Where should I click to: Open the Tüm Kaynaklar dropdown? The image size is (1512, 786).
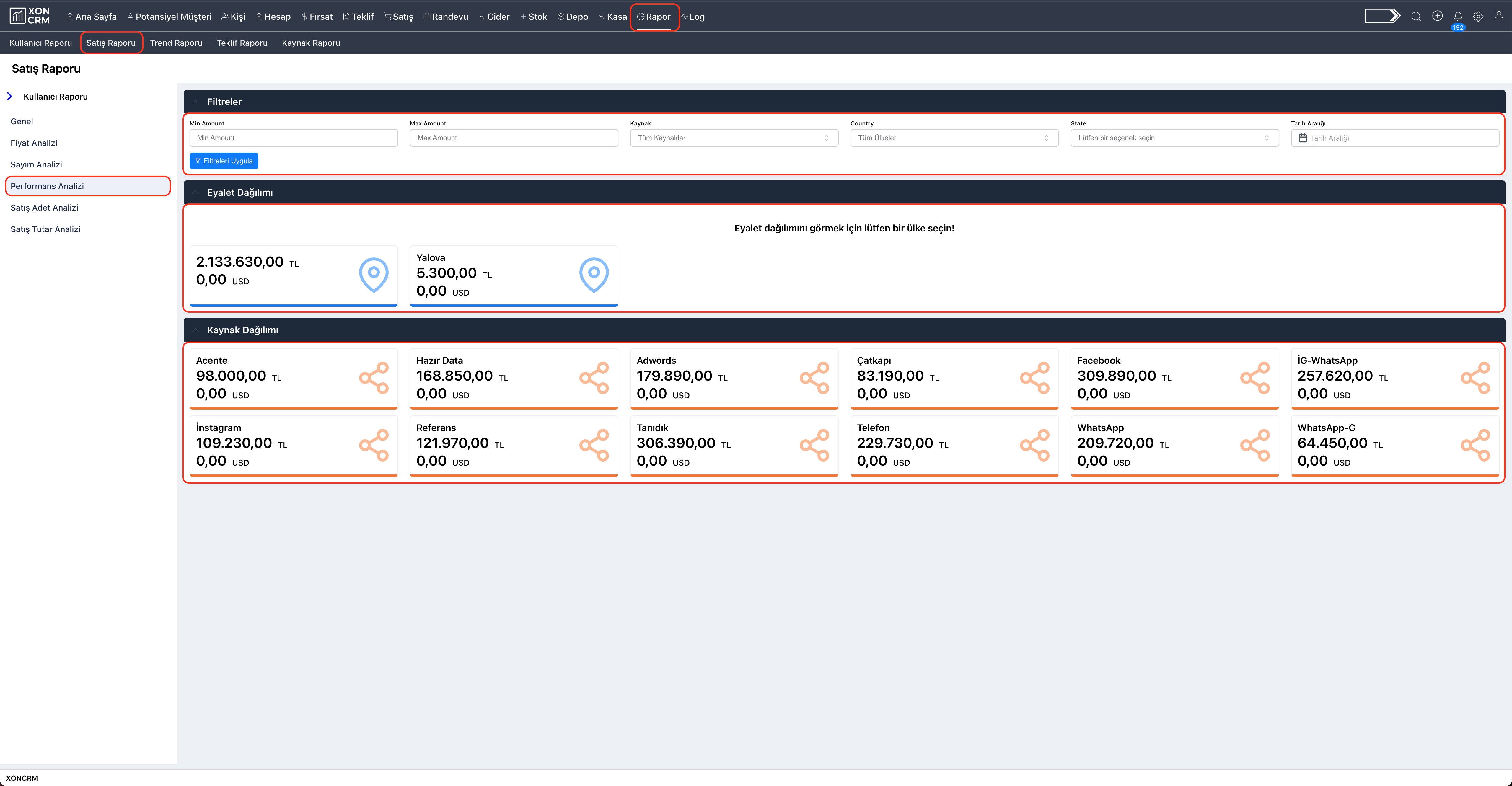point(733,137)
